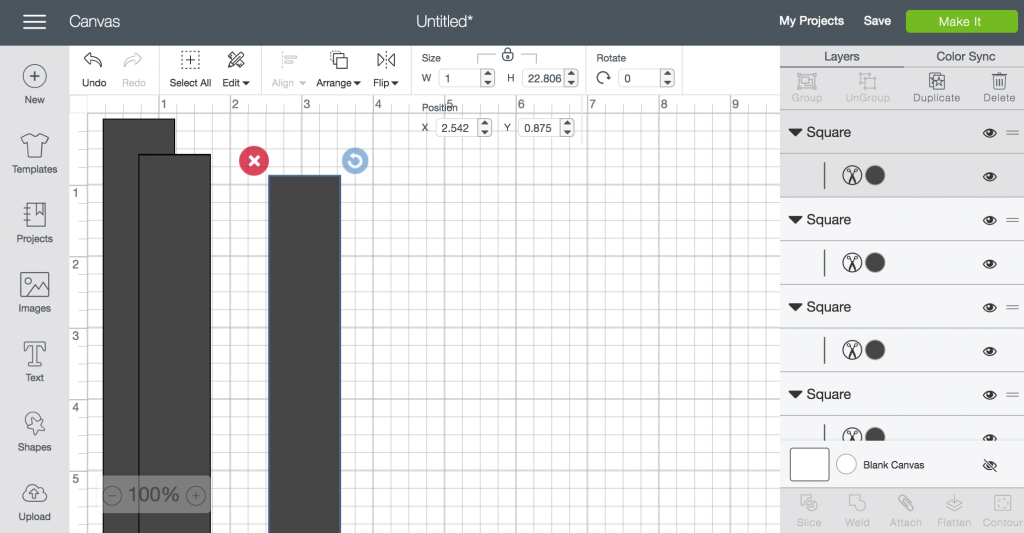Open the Arrange dropdown
Screen dimensions: 1024x533
tap(339, 68)
